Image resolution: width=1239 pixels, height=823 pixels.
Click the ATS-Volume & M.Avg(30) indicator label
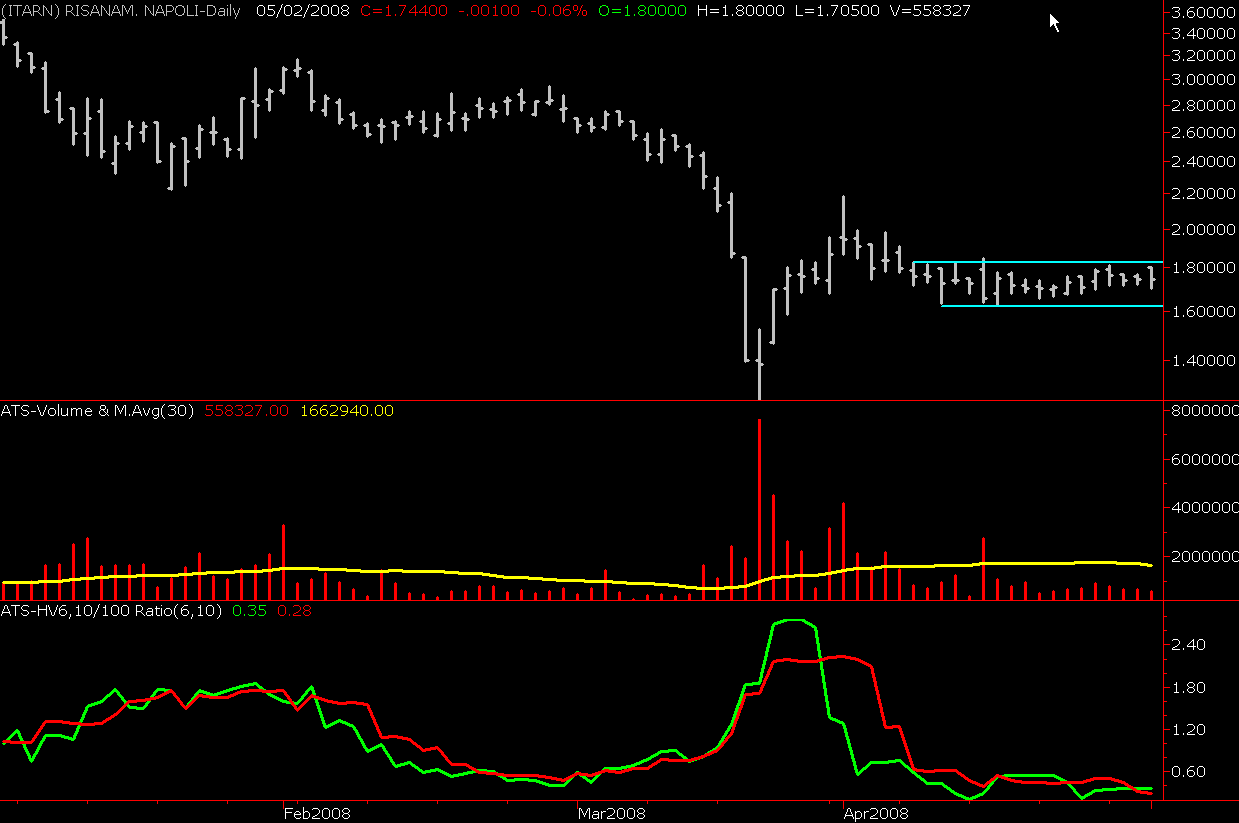point(98,410)
